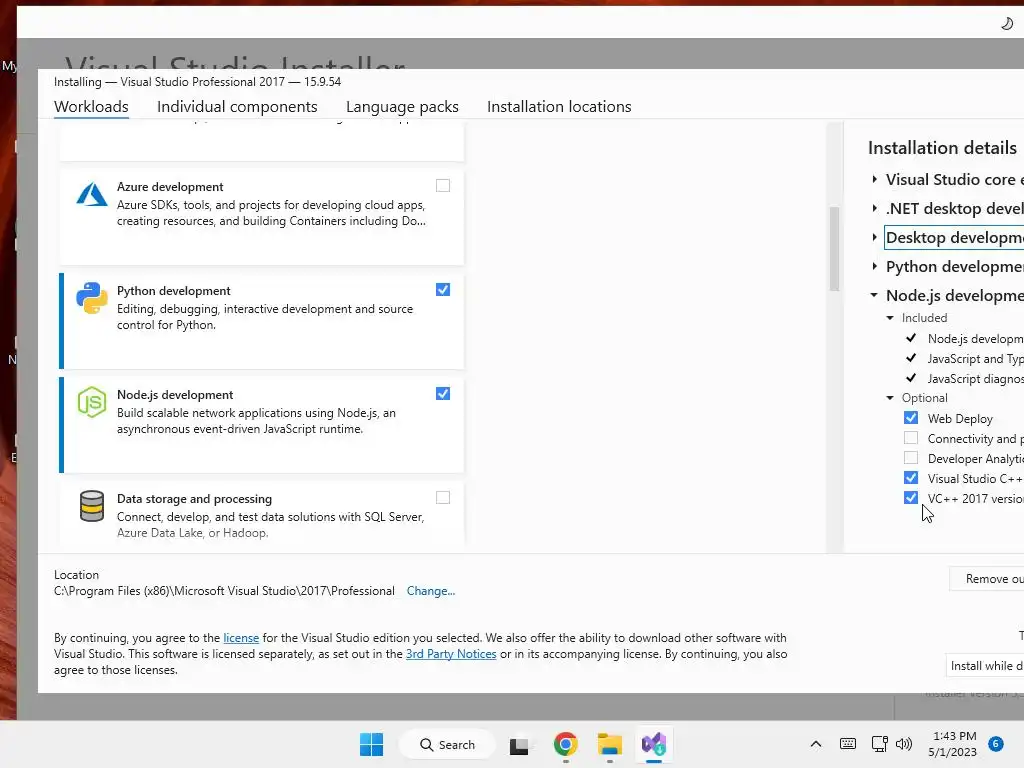Click the touch keyboard tray icon
Image resolution: width=1024 pixels, height=768 pixels.
[848, 744]
